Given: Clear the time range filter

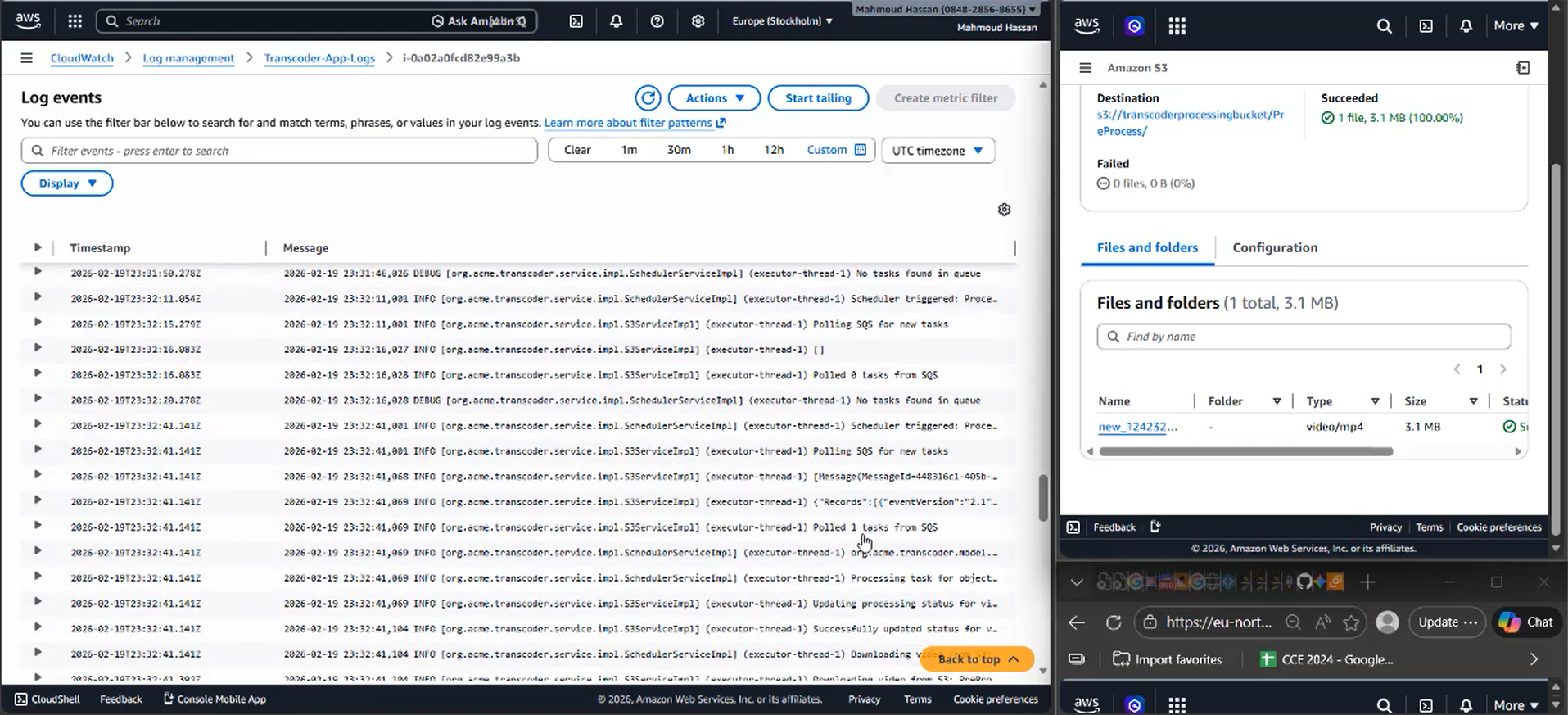Looking at the screenshot, I should [577, 150].
